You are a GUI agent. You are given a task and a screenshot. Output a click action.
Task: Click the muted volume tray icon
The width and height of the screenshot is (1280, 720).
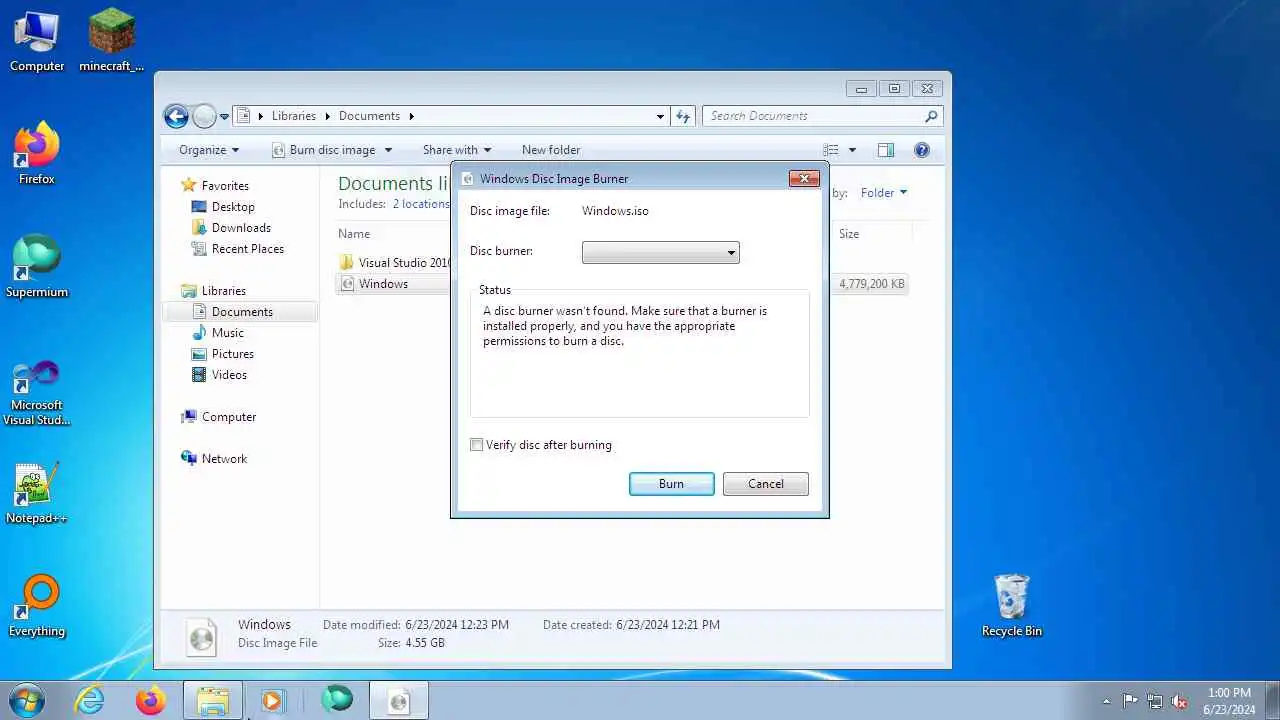tap(1179, 701)
